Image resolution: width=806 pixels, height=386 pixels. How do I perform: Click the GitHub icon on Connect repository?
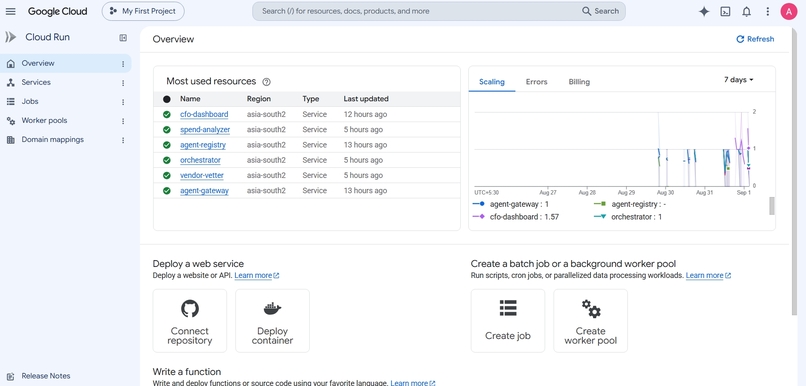(x=190, y=308)
